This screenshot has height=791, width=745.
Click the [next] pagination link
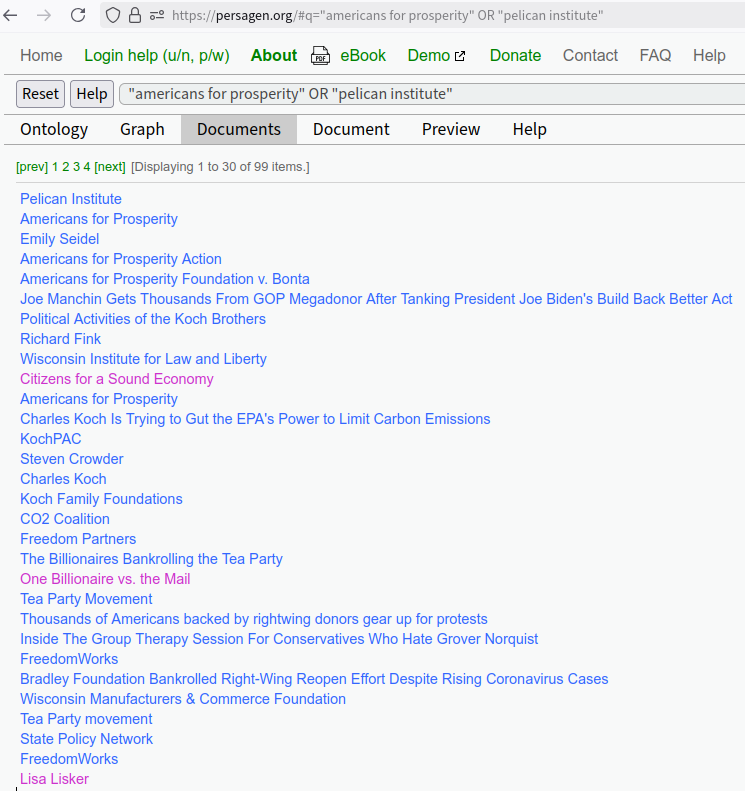(110, 167)
